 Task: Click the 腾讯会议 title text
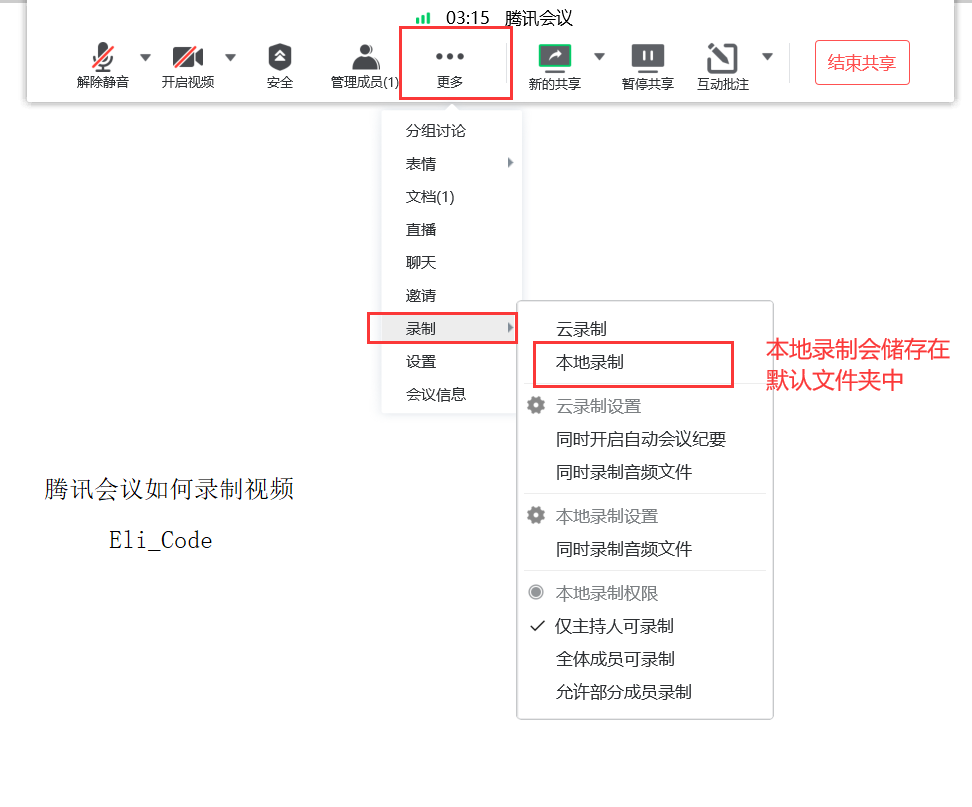coord(538,18)
